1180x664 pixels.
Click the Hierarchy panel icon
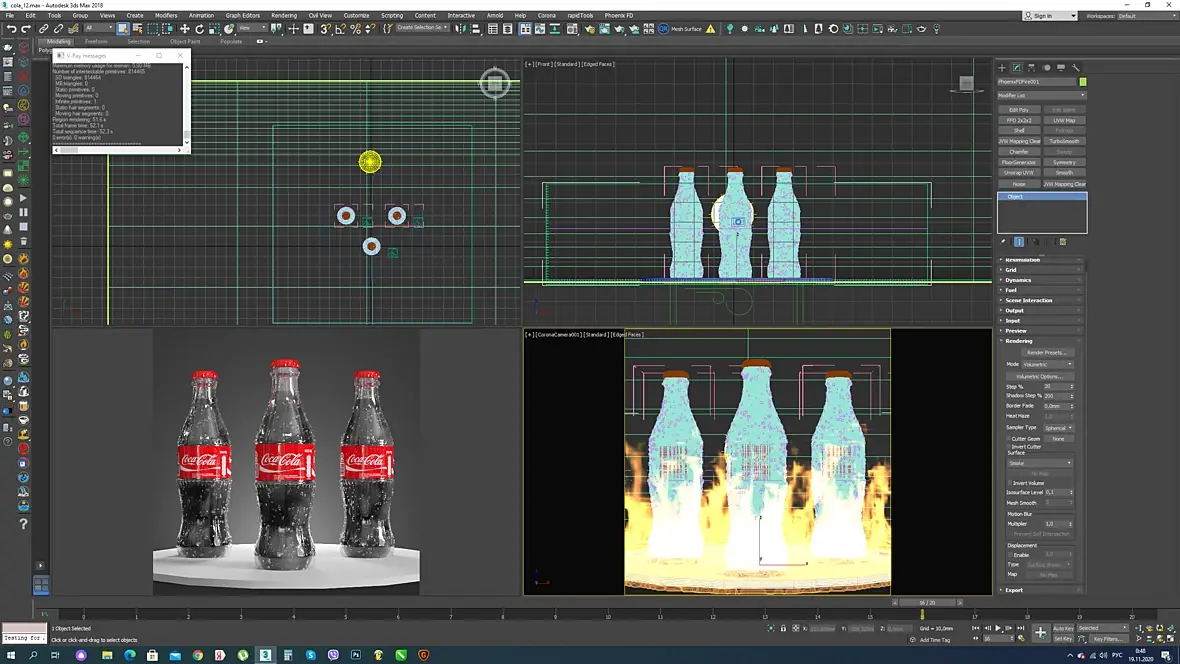coord(1032,68)
